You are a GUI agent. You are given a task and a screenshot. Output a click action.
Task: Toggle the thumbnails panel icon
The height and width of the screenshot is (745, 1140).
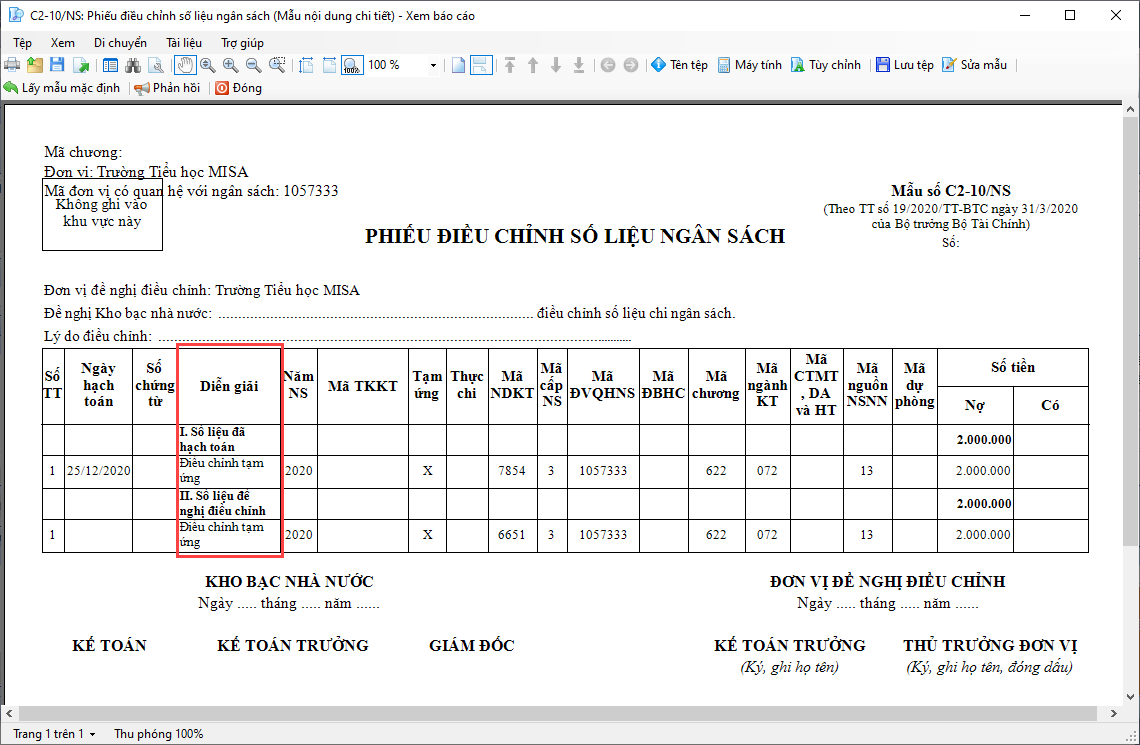click(x=110, y=65)
